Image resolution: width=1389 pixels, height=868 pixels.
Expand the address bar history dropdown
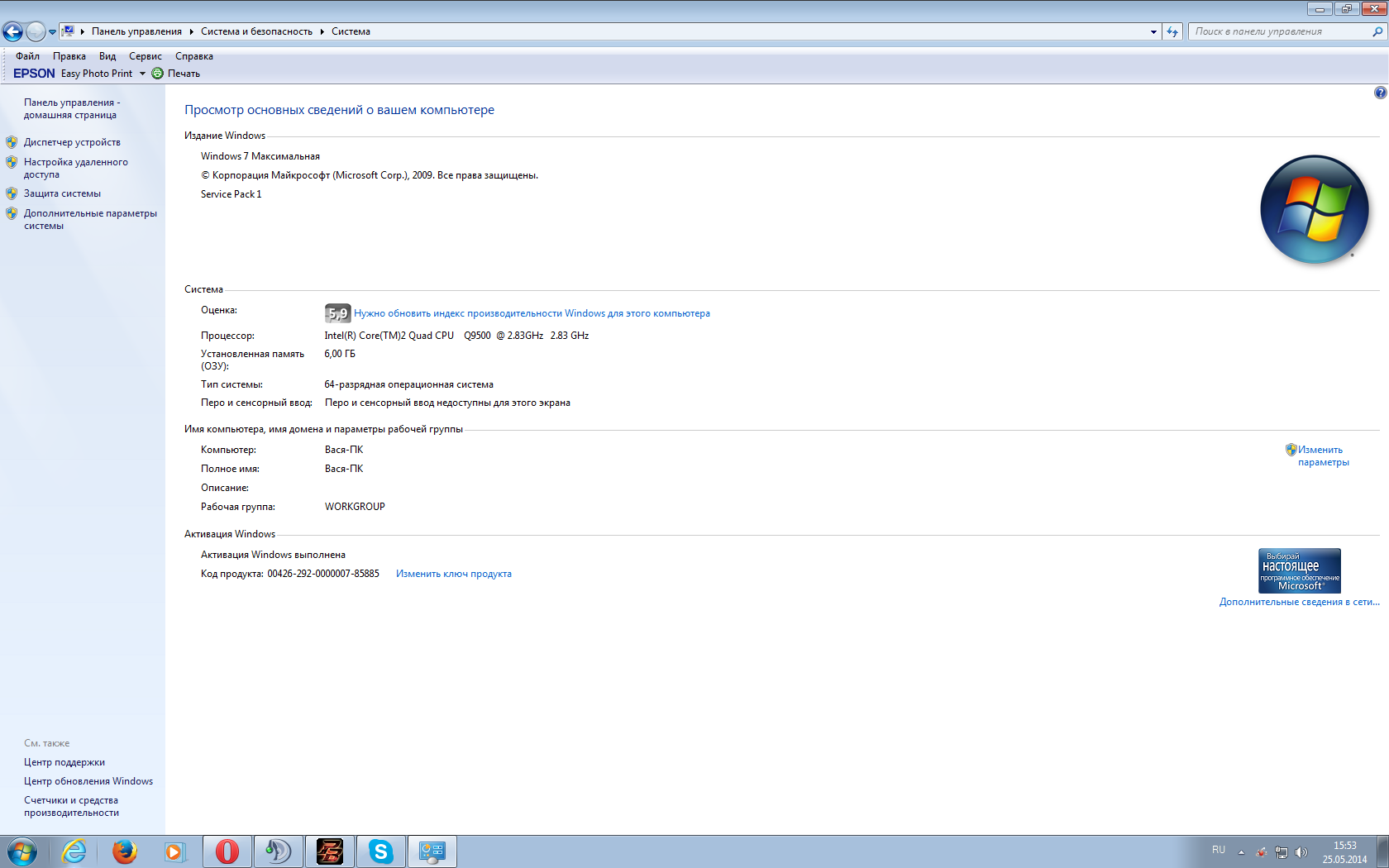click(1153, 31)
